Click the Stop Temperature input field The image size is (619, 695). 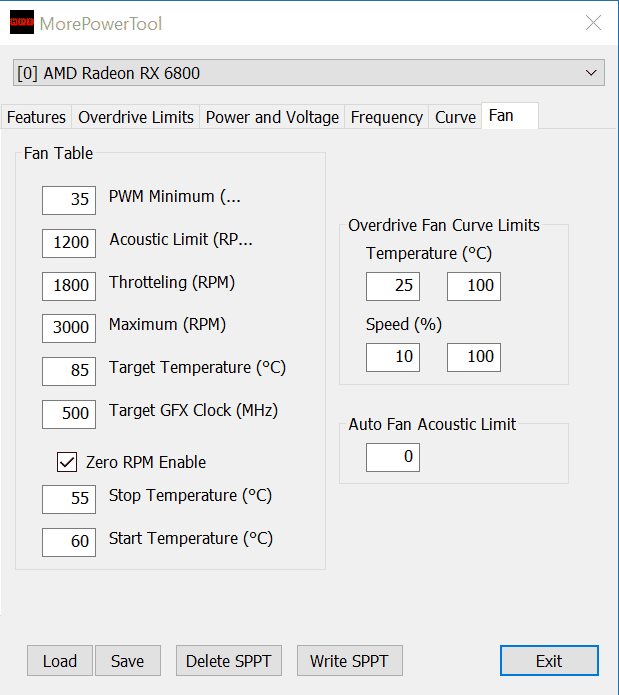click(69, 500)
